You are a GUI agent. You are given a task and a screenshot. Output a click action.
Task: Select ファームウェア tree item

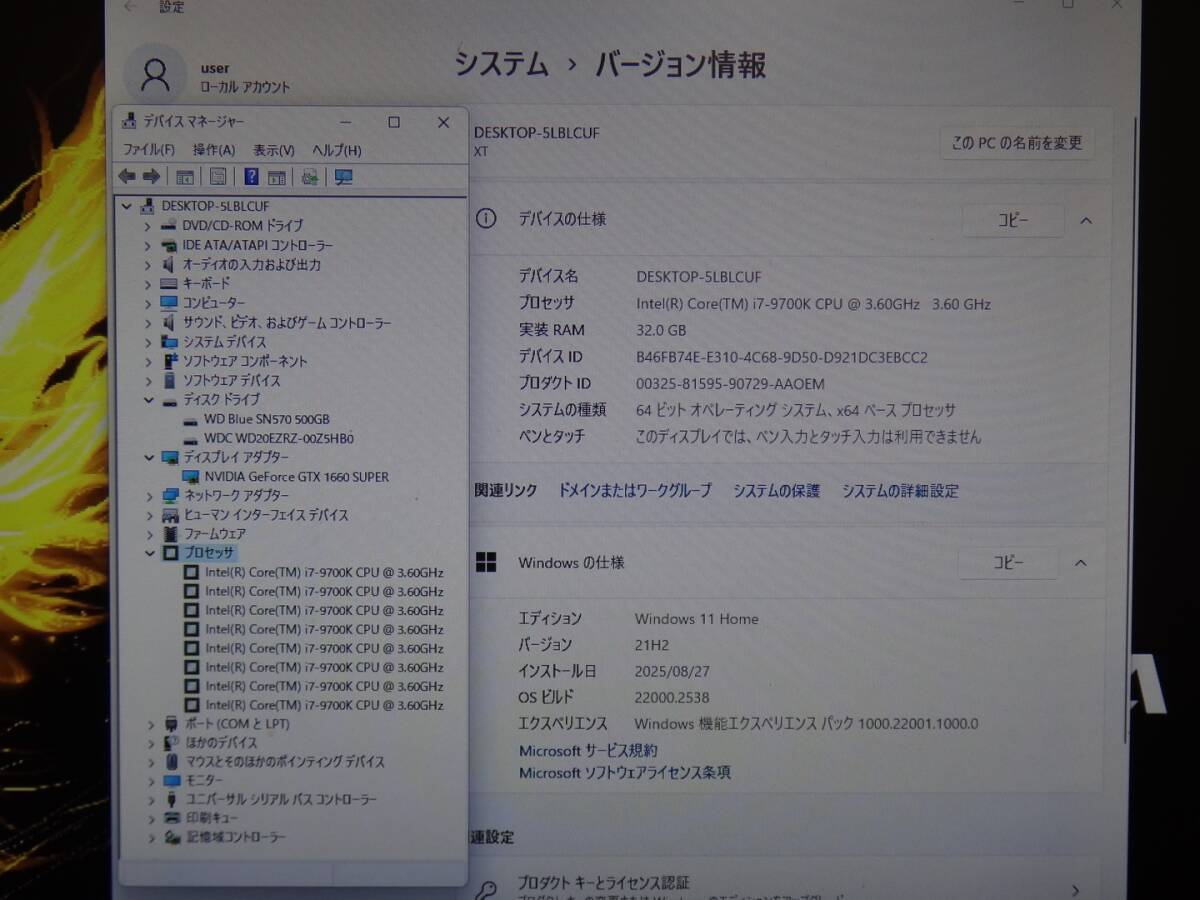(x=214, y=534)
